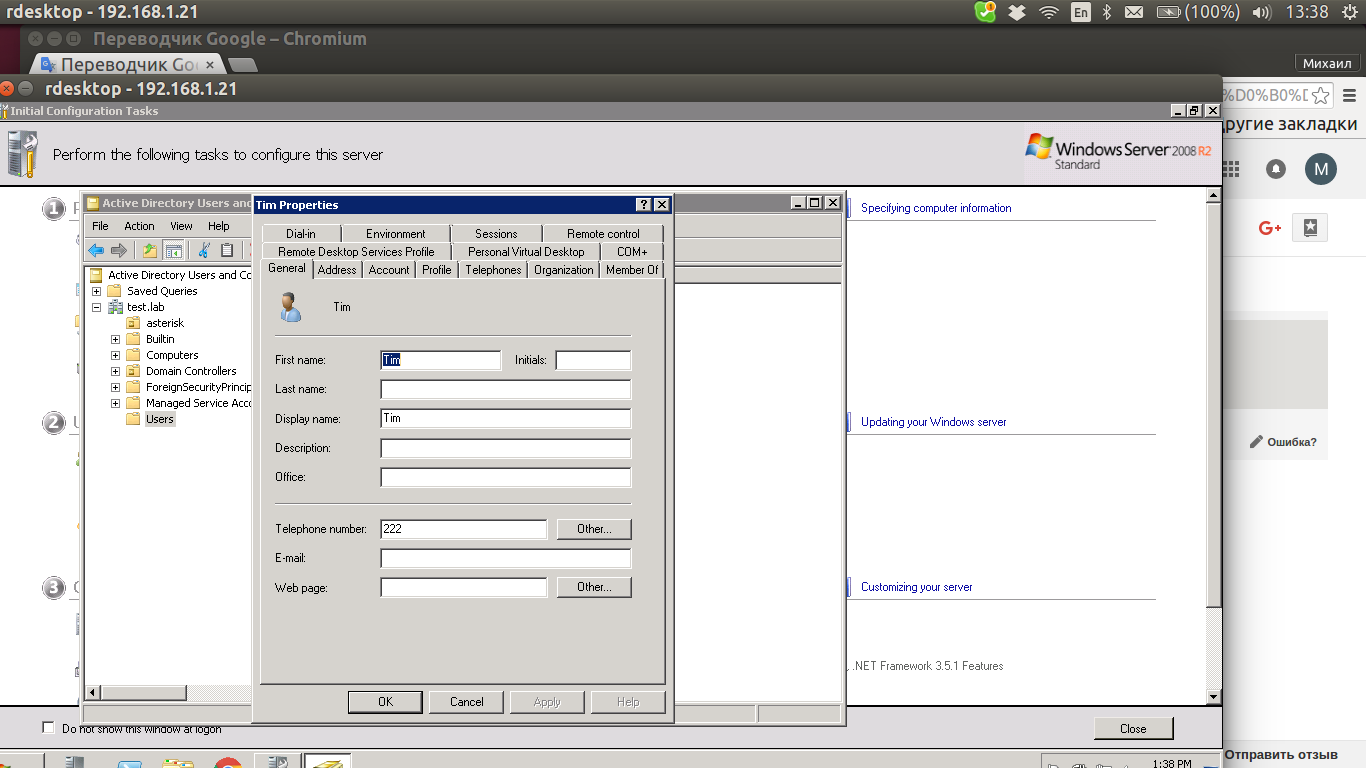Click the show/hide console tree icon
This screenshot has width=1366, height=768.
coord(173,250)
